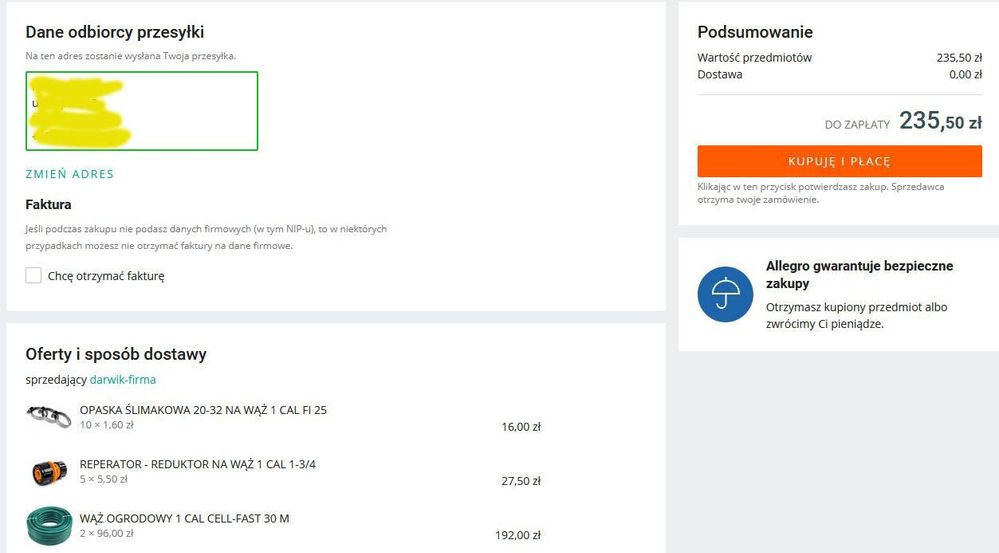Image resolution: width=999 pixels, height=553 pixels.
Task: Open the darwik-firma seller profile link
Action: pyautogui.click(x=123, y=380)
